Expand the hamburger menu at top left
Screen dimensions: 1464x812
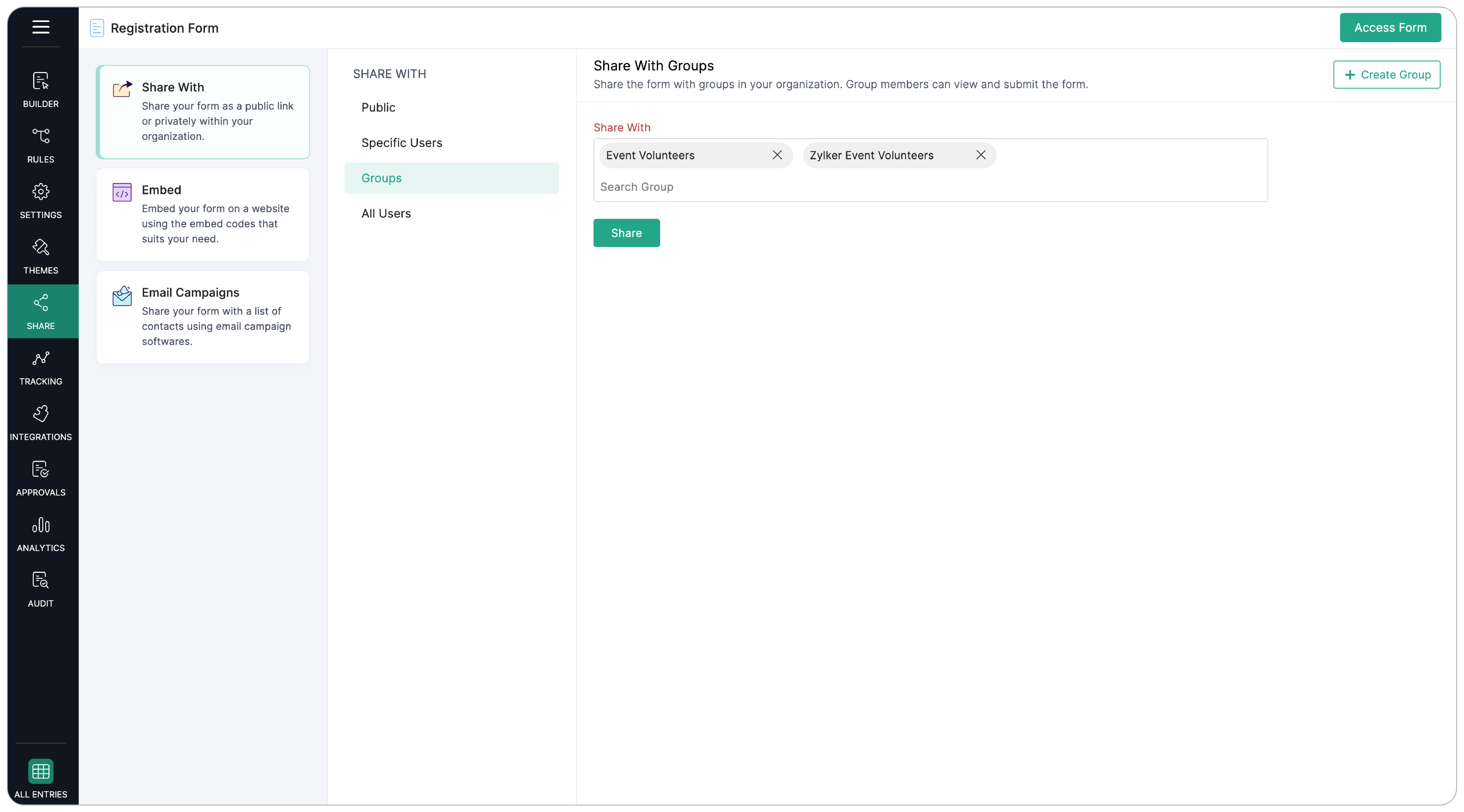[x=40, y=27]
